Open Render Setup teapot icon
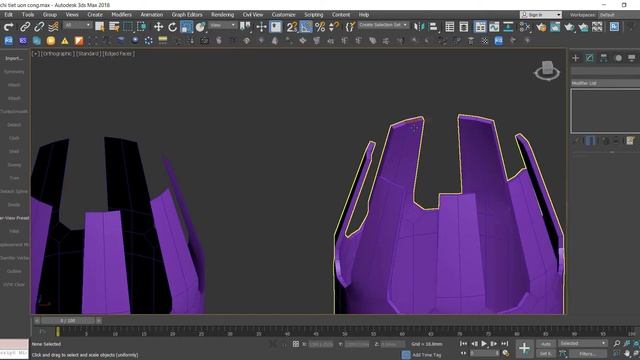Screen dimensions: 640x360 541,27
